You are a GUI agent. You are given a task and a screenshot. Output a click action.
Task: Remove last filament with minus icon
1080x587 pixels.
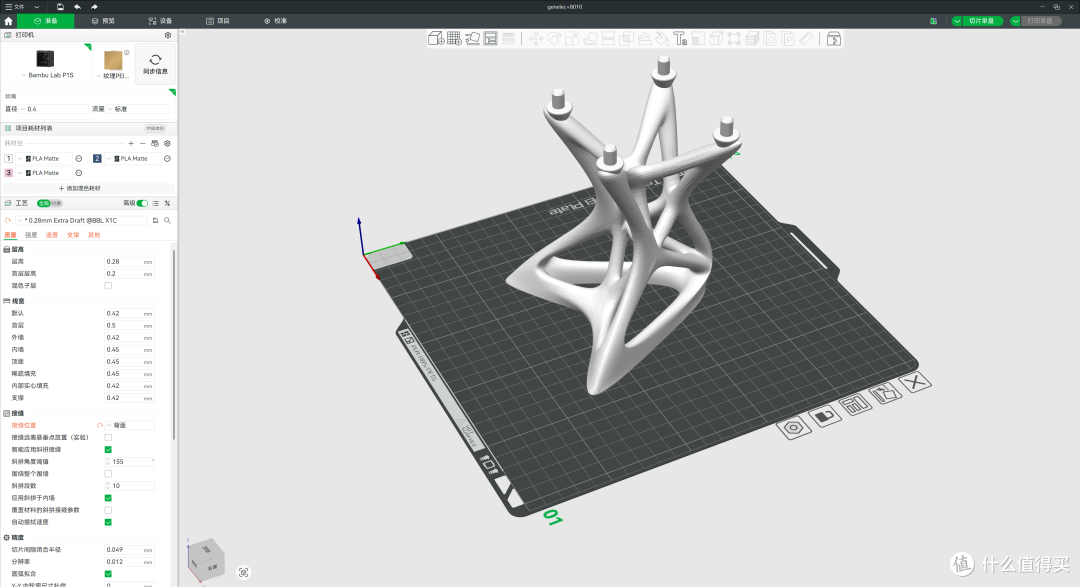click(143, 143)
